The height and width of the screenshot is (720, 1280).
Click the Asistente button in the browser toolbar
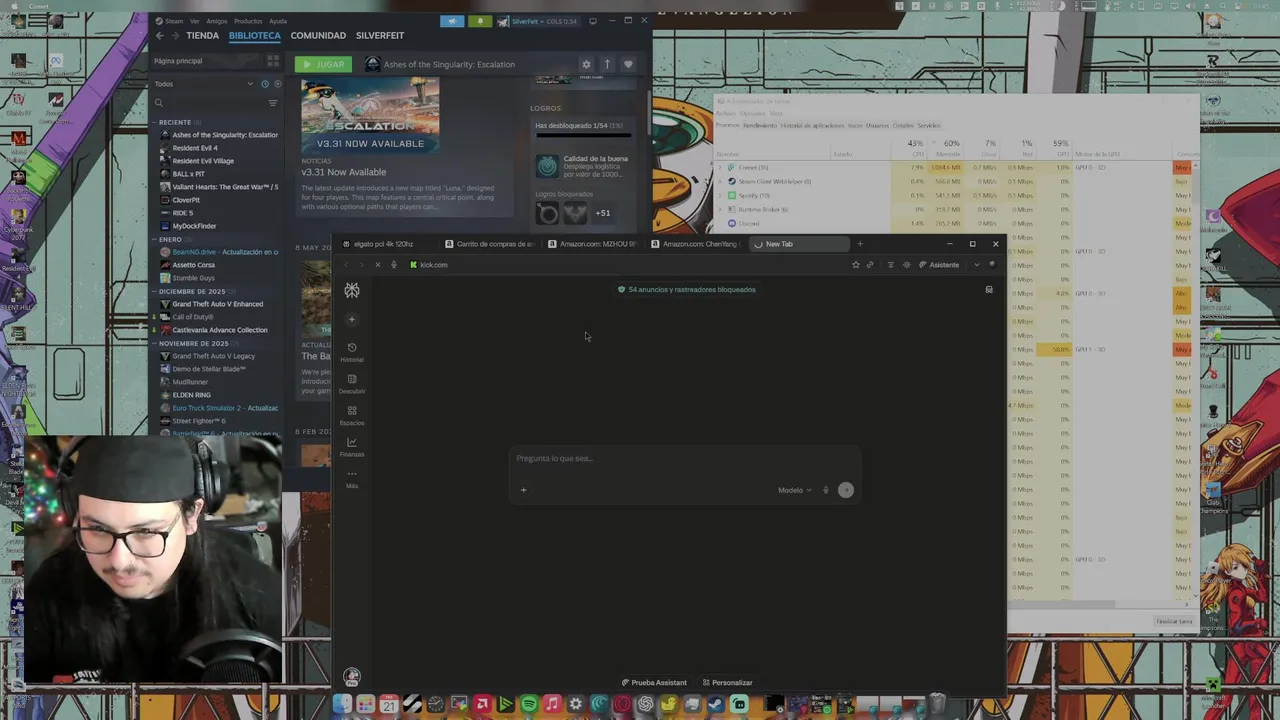pyautogui.click(x=938, y=265)
